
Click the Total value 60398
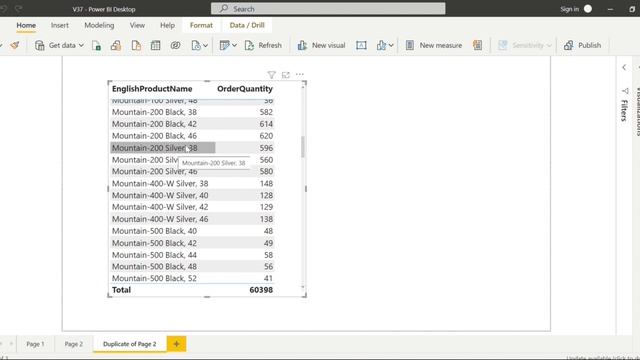point(261,290)
